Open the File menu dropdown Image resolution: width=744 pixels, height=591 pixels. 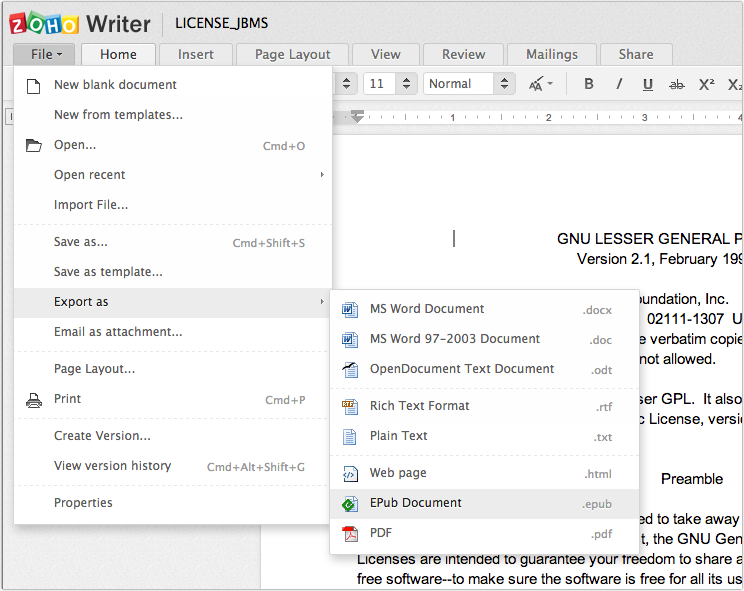click(44, 54)
